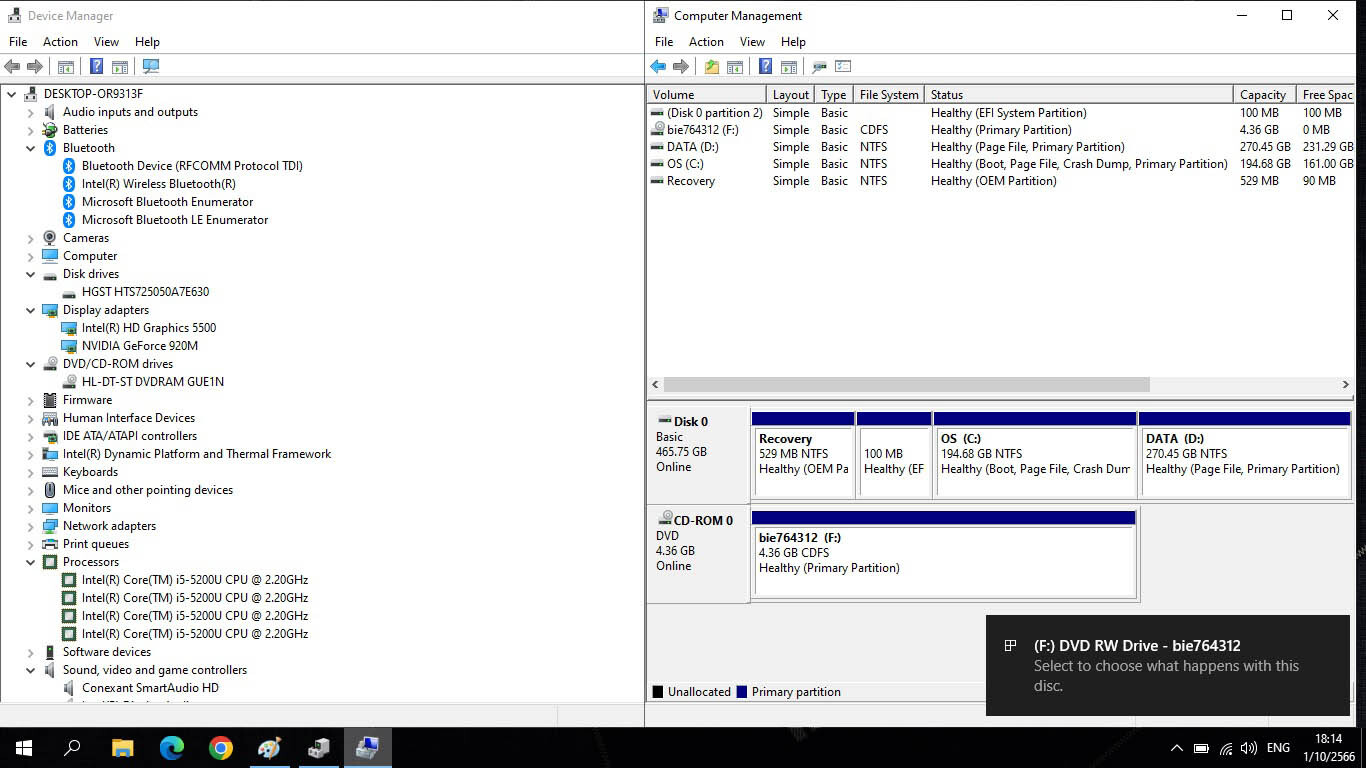Viewport: 1366px width, 768px height.
Task: Open the DVD RW Drive notification
Action: (x=1167, y=665)
